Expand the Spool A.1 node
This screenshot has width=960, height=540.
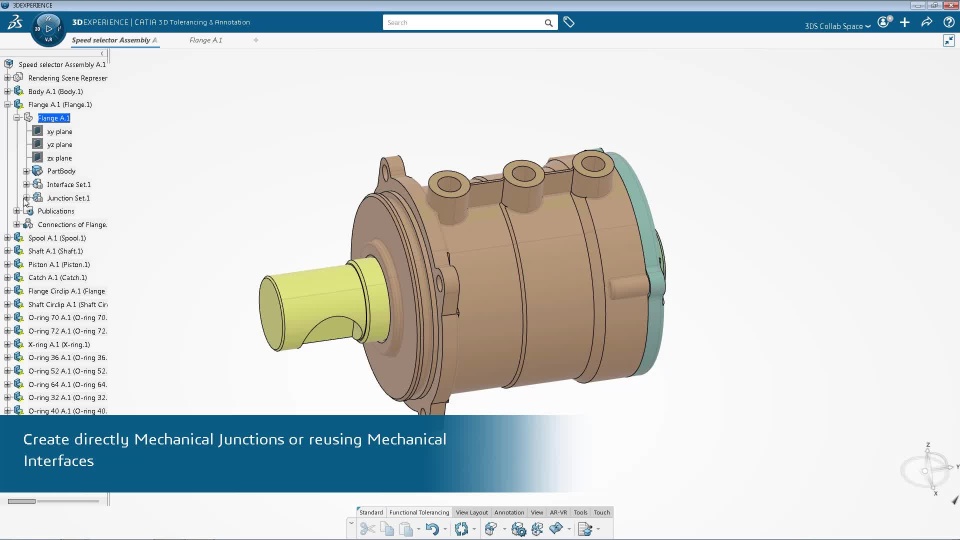(x=7, y=238)
